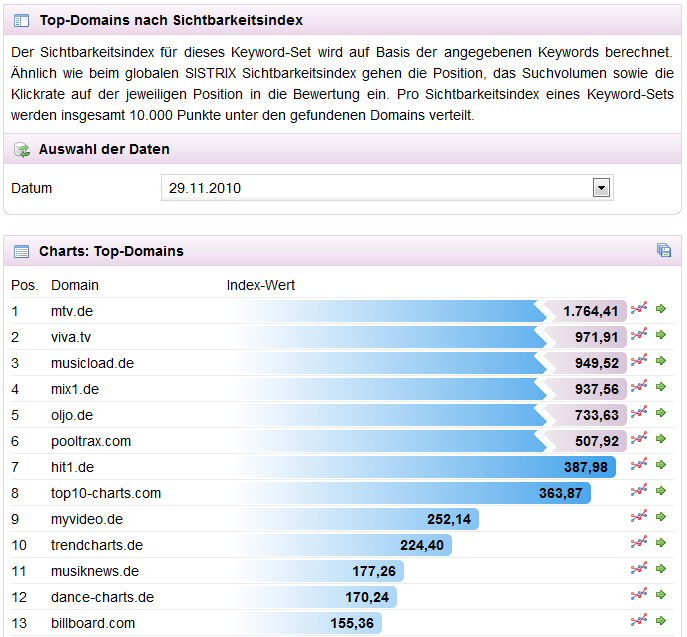Click export icon in Charts: Top-Domains header

pos(664,250)
